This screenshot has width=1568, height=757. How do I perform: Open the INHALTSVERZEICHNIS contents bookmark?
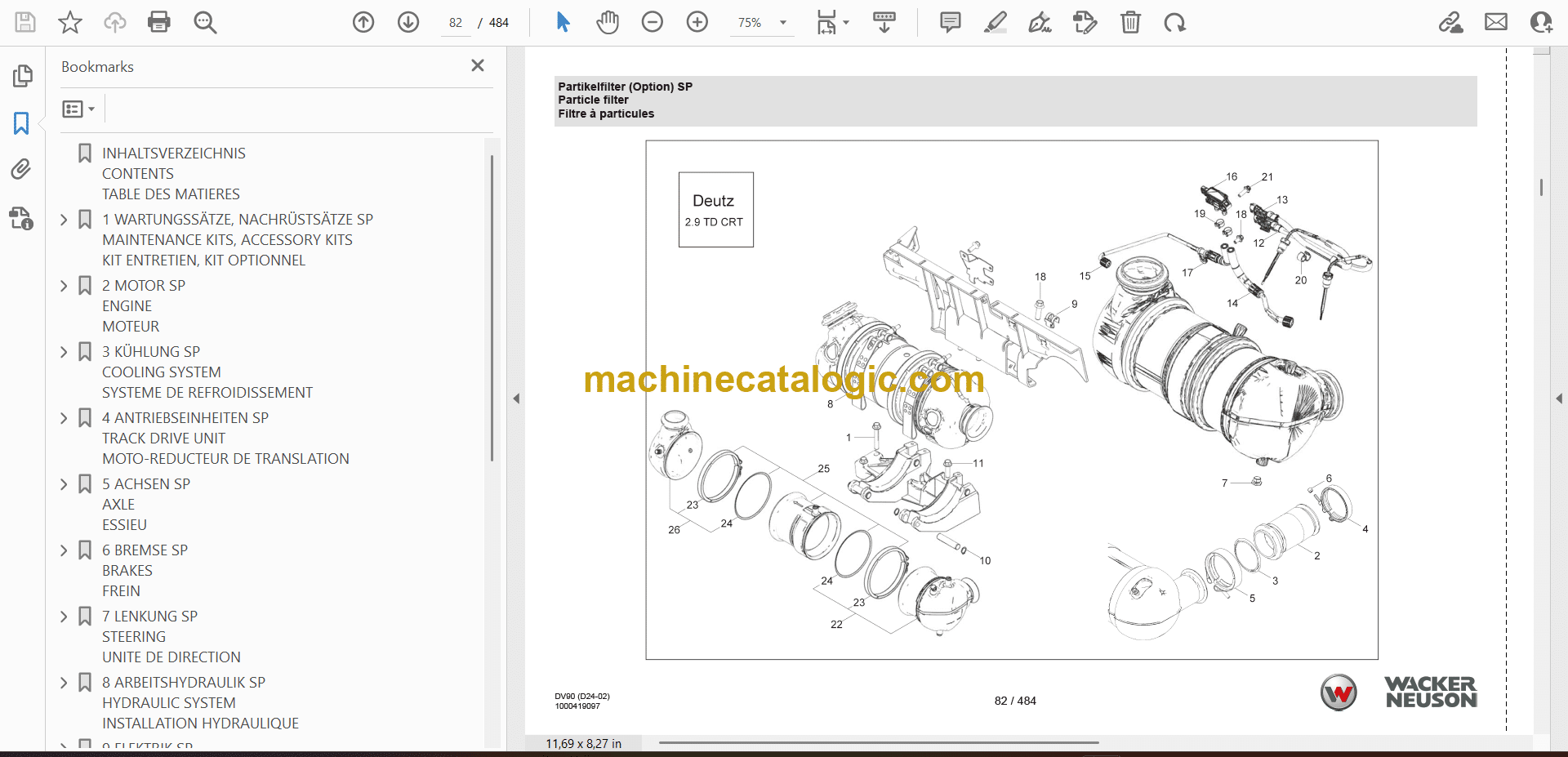point(173,154)
